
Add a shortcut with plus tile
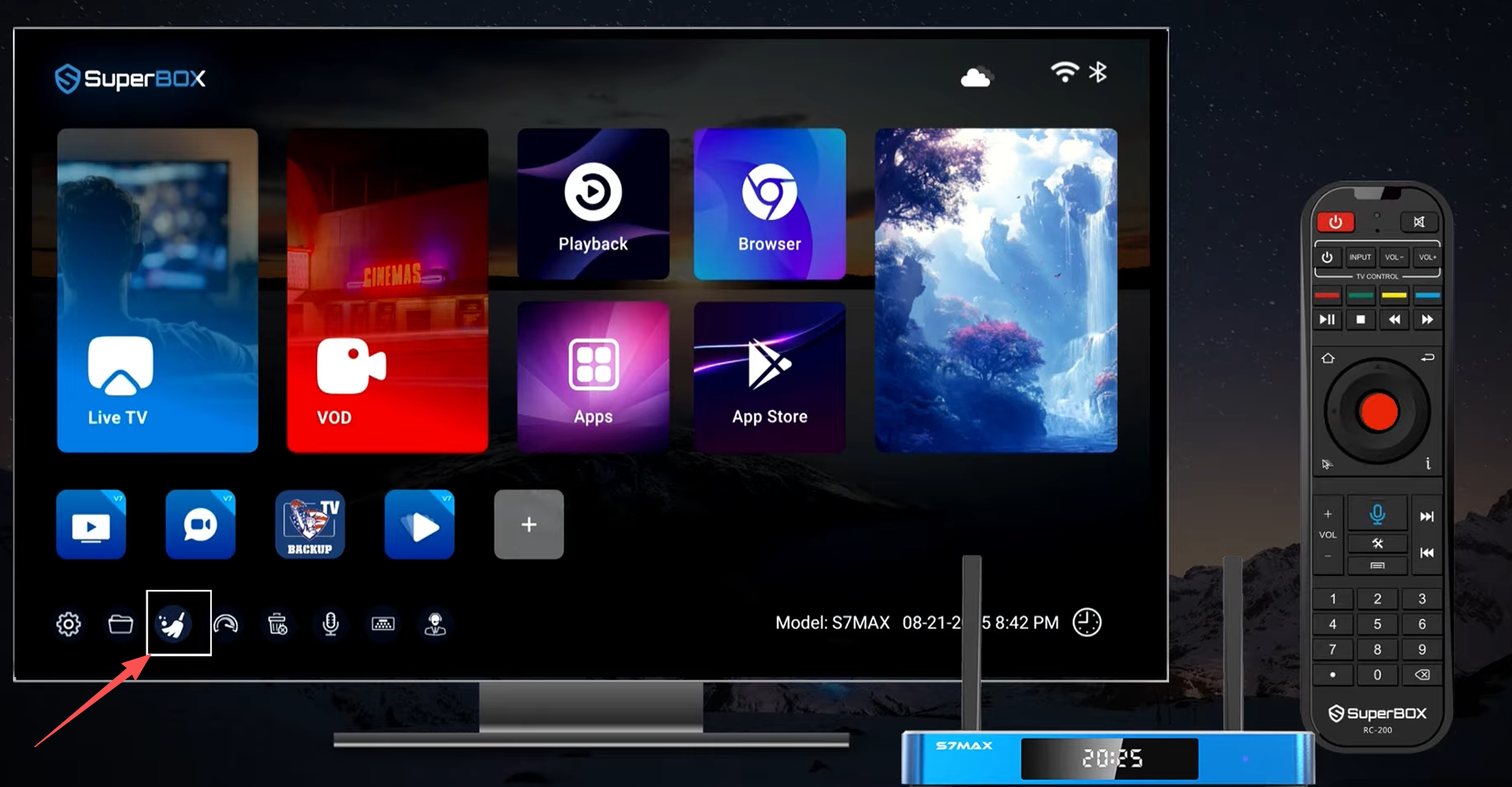tap(529, 525)
